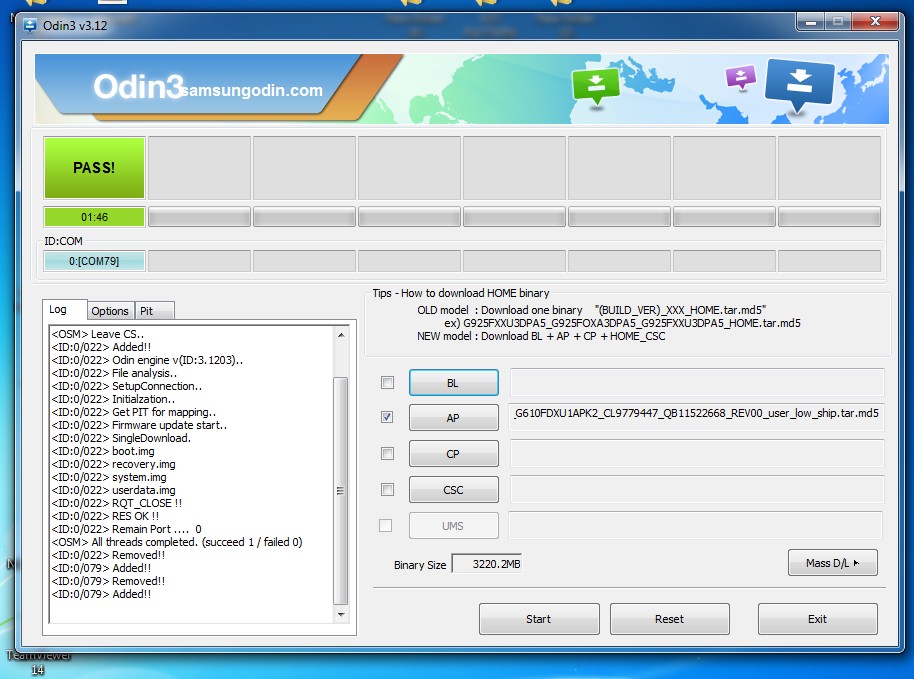Viewport: 914px width, 679px height.
Task: Open the Mass D/L dropdown button
Action: click(832, 563)
